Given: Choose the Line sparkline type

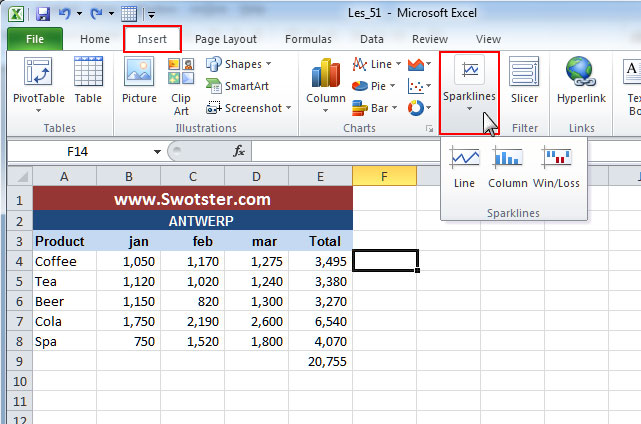Looking at the screenshot, I should pos(464,168).
